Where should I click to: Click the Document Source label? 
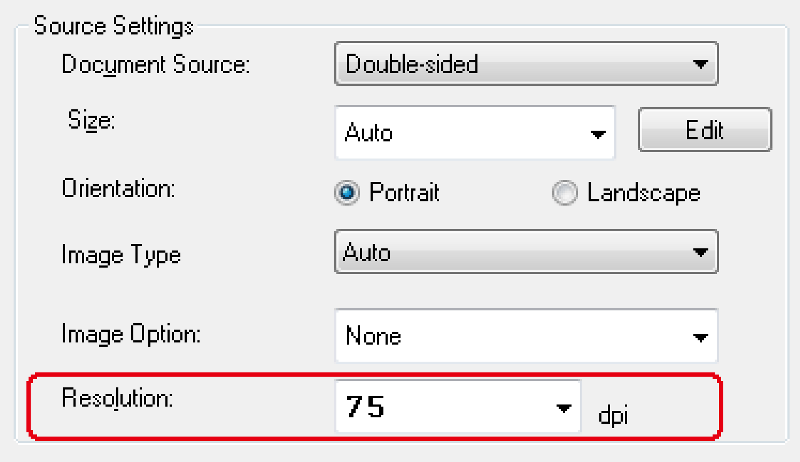(155, 65)
